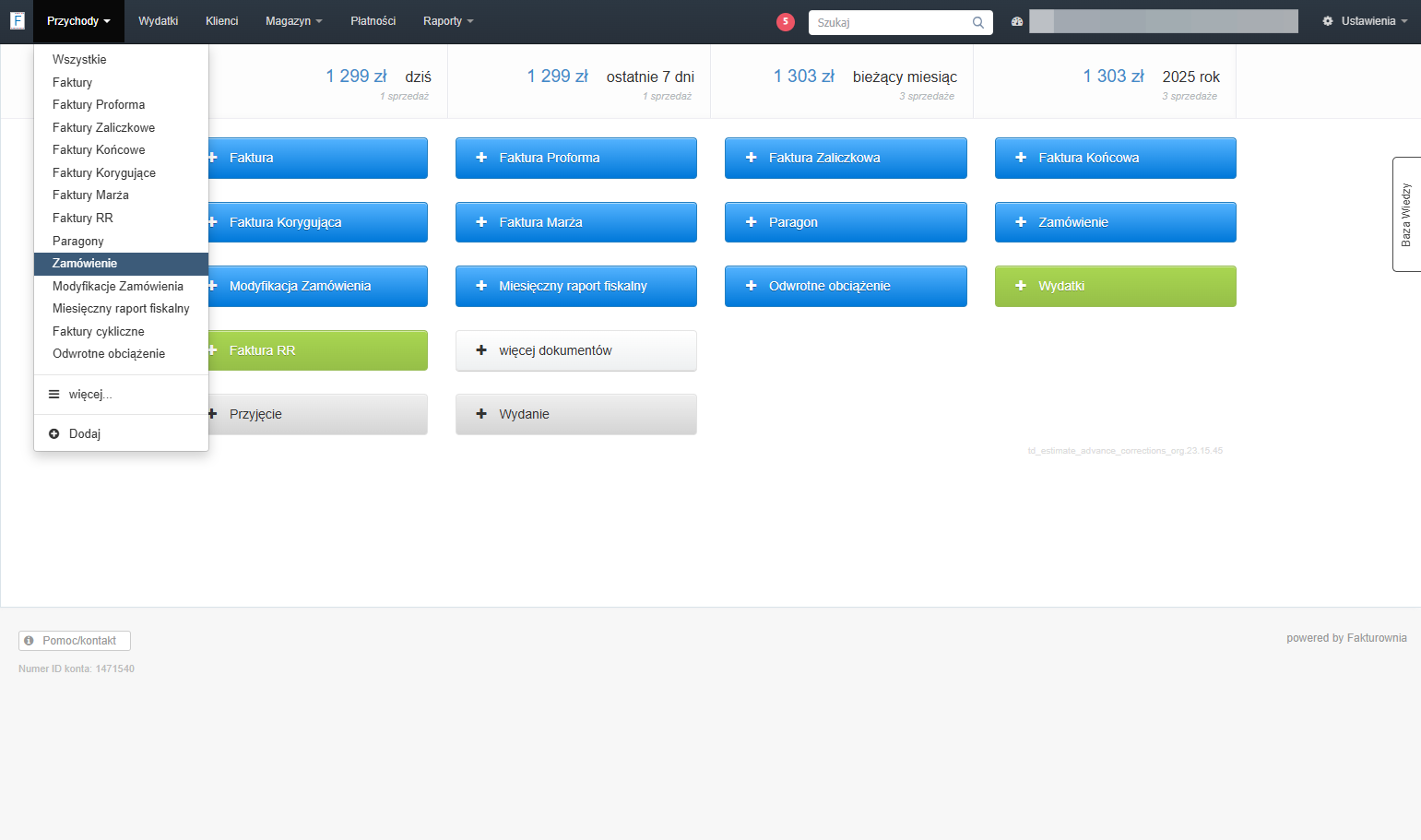Select Faktury Zaliczkowe in the dropdown
1421x840 pixels.
pyautogui.click(x=121, y=127)
